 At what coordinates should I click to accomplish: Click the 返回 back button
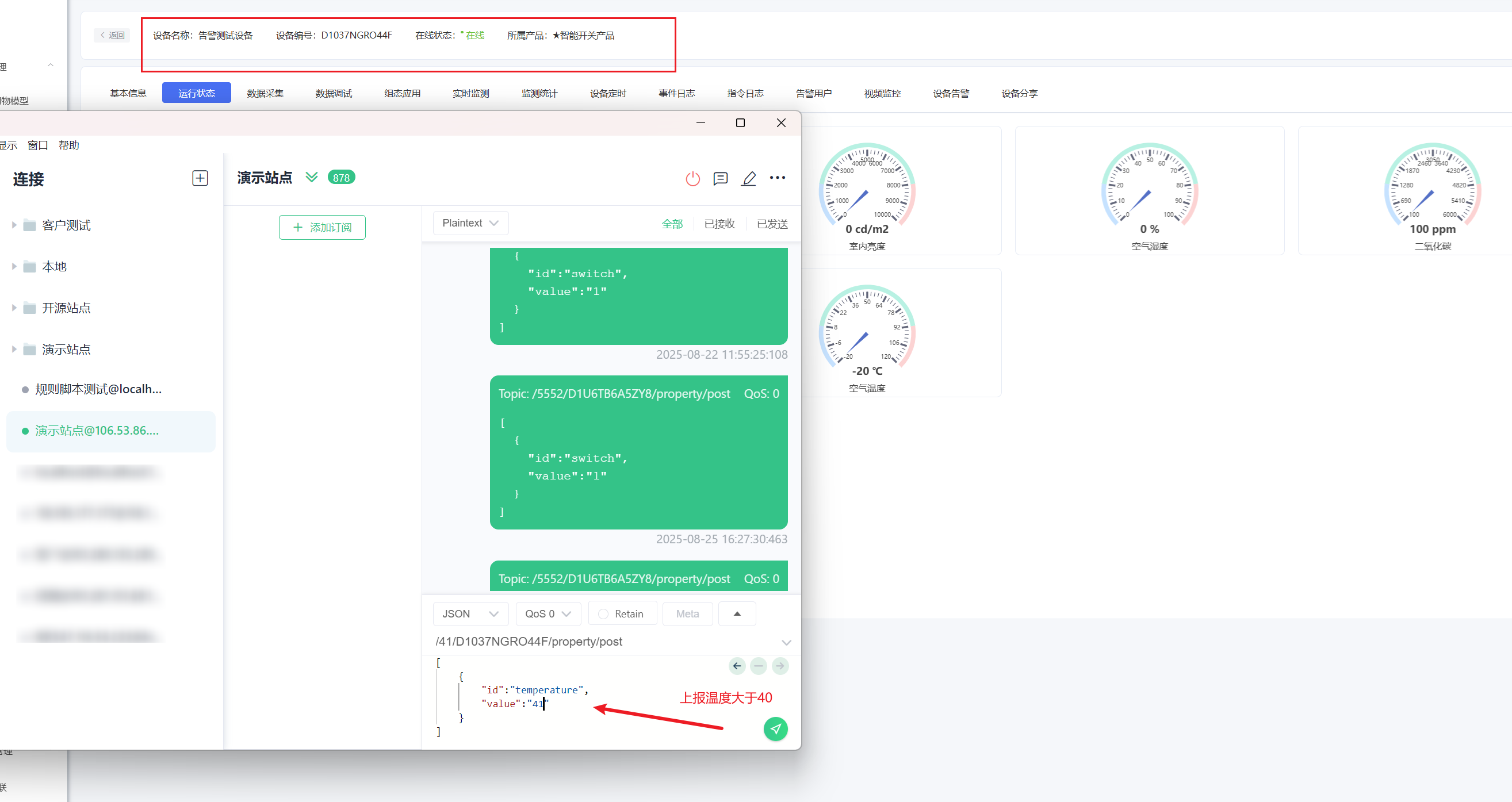[112, 35]
